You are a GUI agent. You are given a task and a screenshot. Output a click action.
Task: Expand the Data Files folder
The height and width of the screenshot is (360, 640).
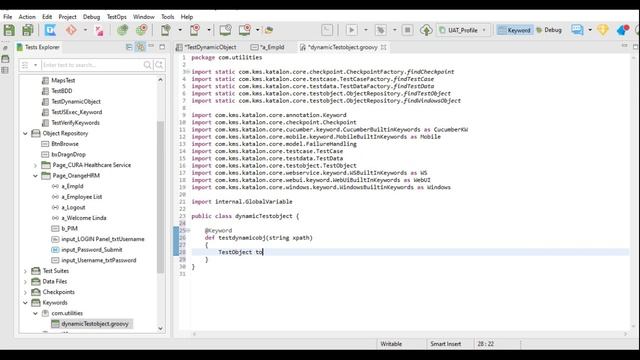click(25, 282)
